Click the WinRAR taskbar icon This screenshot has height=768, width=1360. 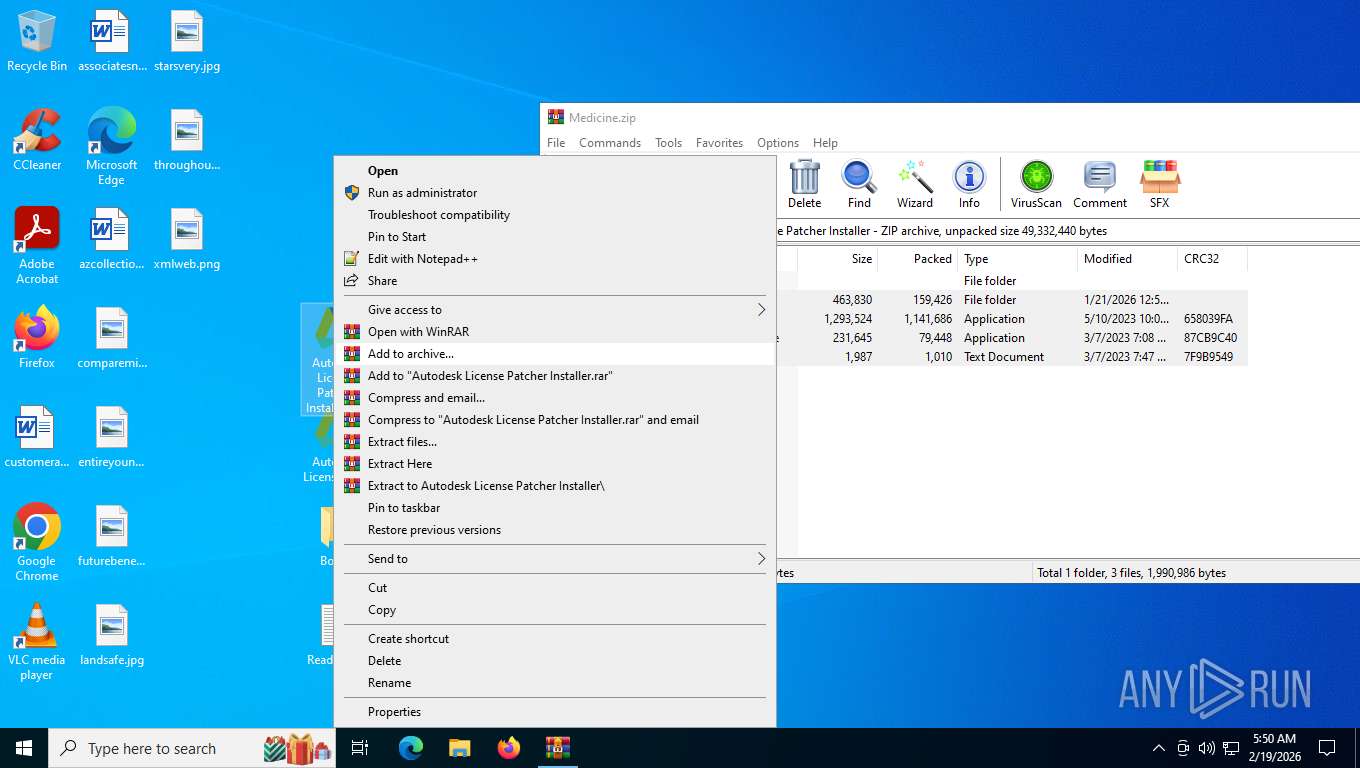pyautogui.click(x=558, y=748)
